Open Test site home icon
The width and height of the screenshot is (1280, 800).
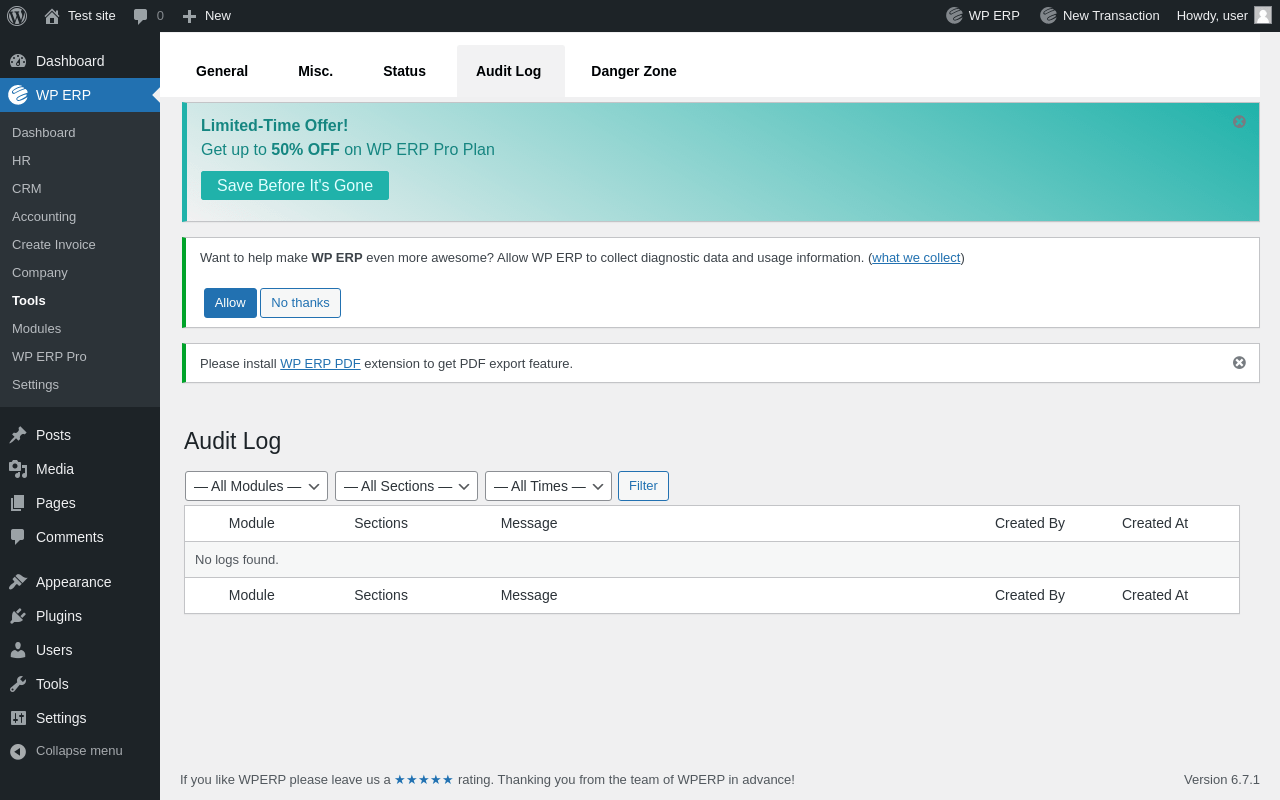click(52, 16)
